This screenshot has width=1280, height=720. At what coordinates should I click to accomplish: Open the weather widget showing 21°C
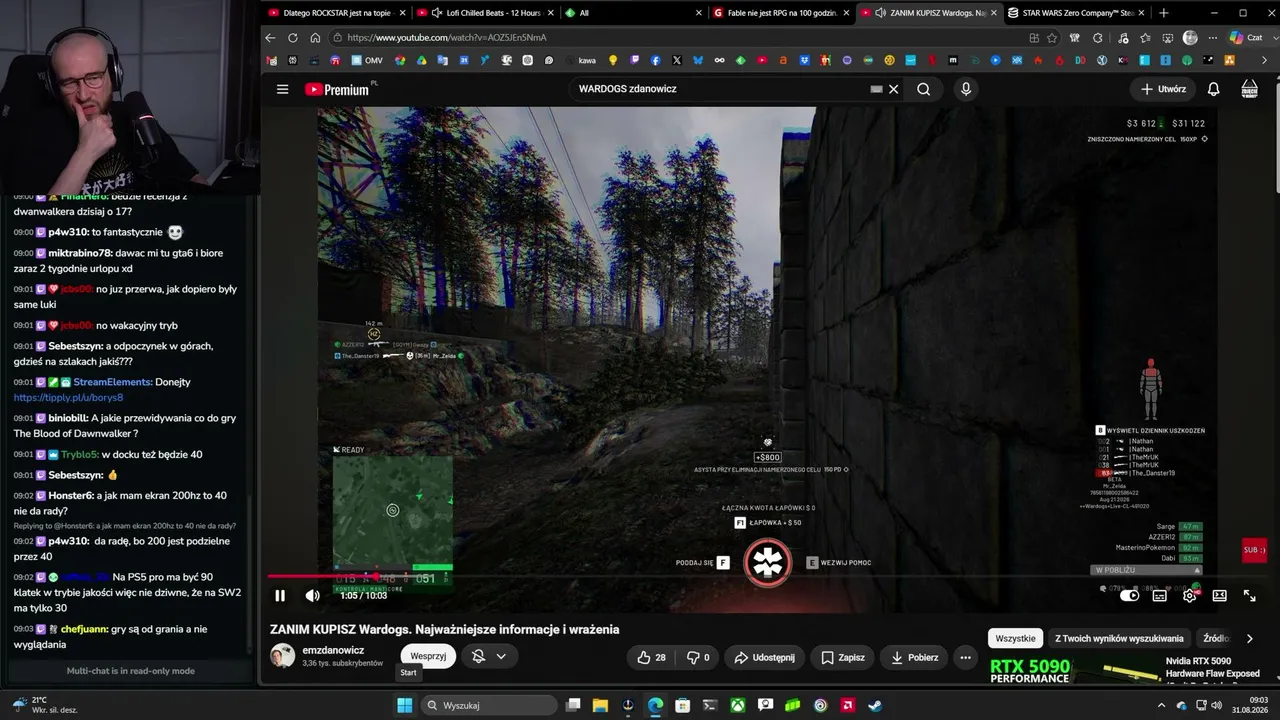[46, 705]
